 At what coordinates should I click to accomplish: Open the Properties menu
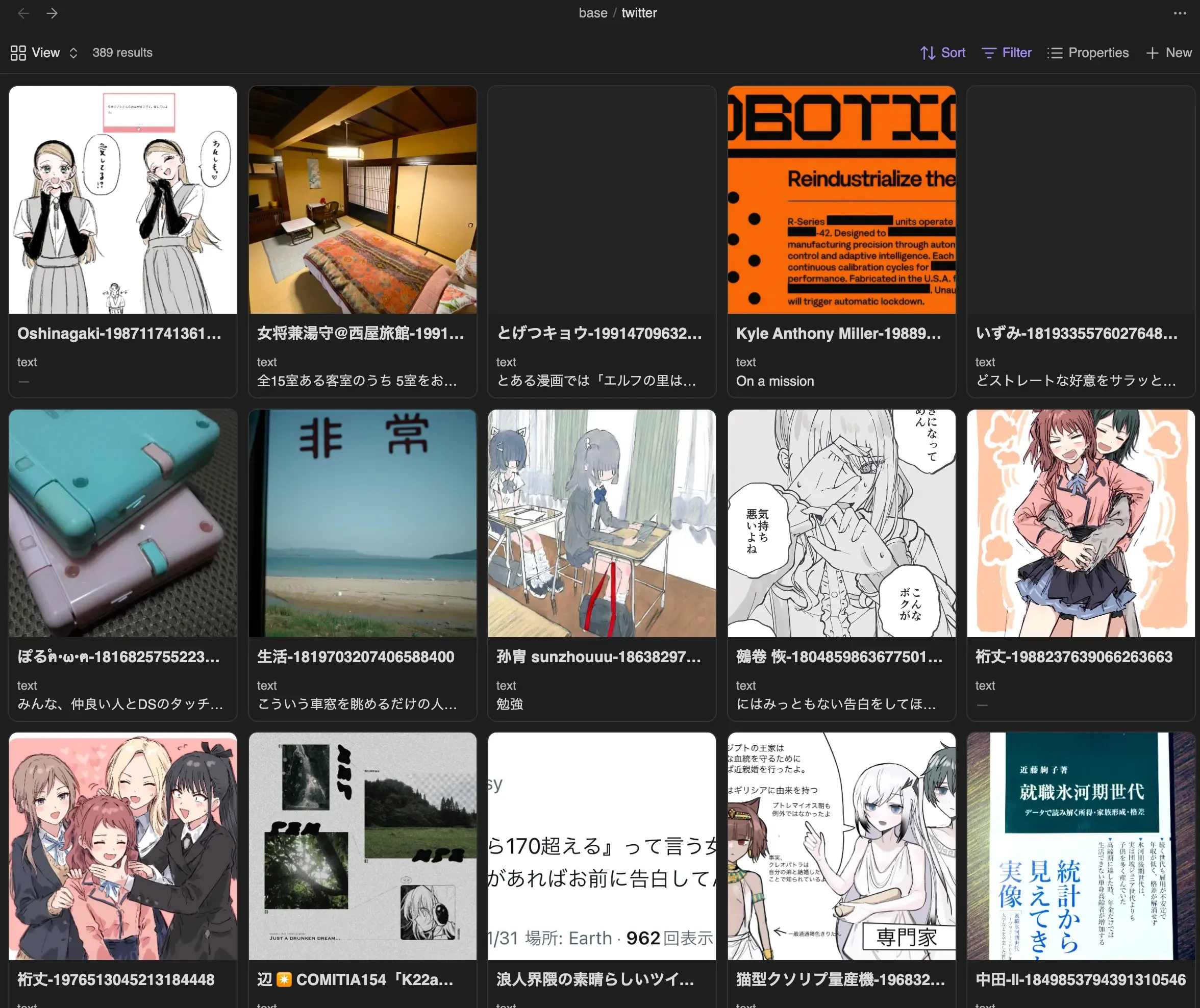1098,53
